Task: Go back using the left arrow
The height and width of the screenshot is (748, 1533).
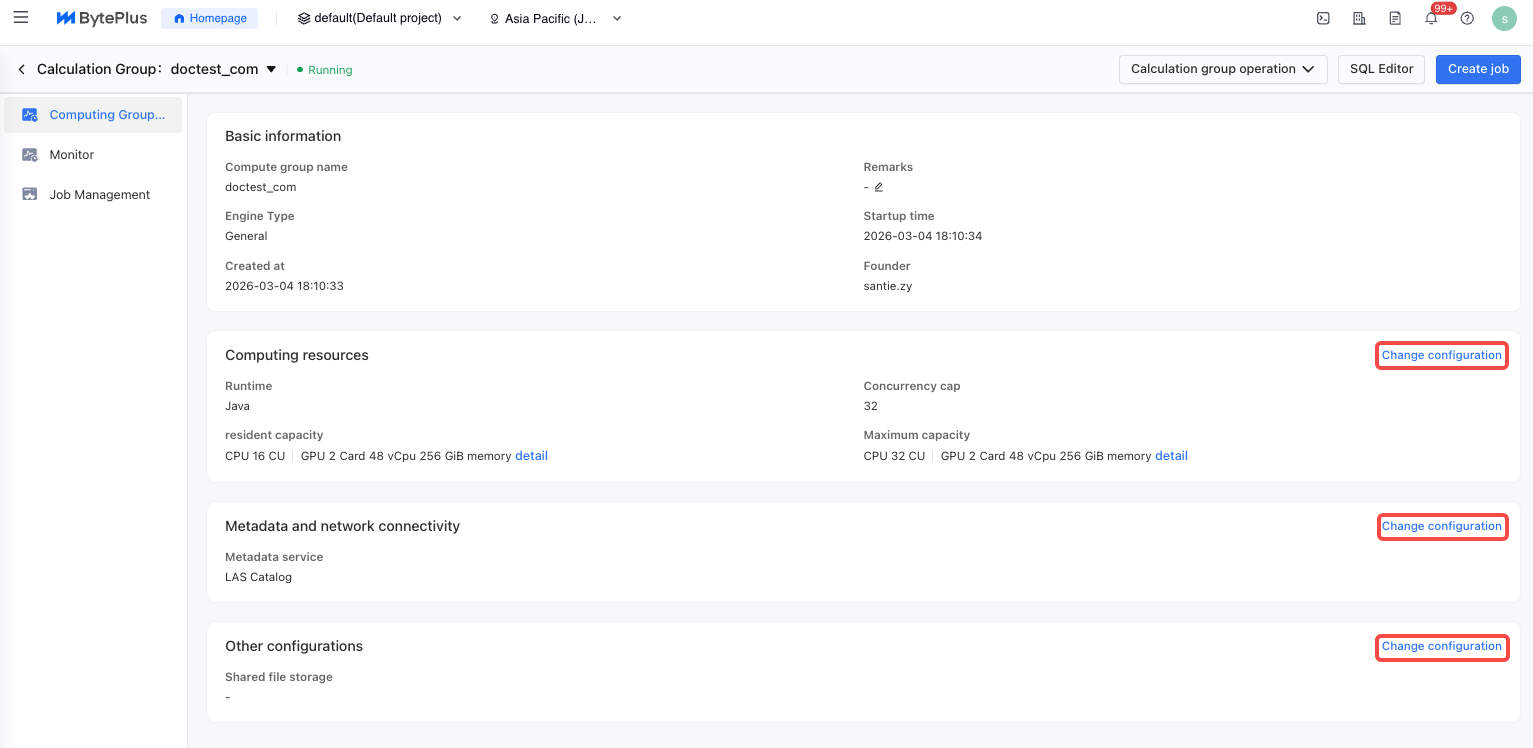Action: tap(21, 70)
